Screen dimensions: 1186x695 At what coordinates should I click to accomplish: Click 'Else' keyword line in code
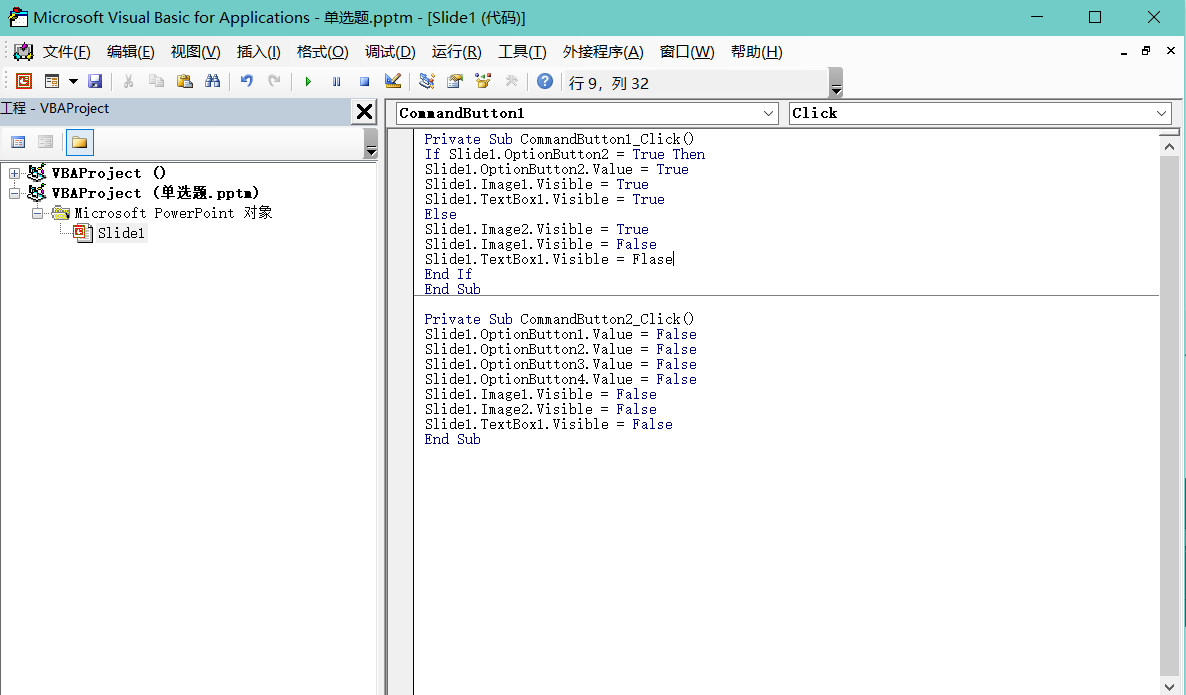click(440, 214)
